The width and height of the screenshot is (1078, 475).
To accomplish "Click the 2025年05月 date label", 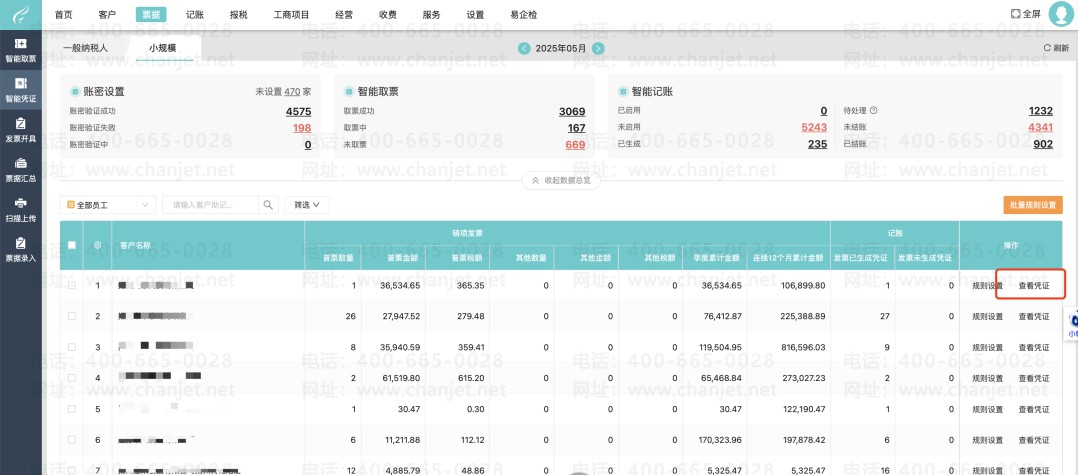I will coord(561,48).
